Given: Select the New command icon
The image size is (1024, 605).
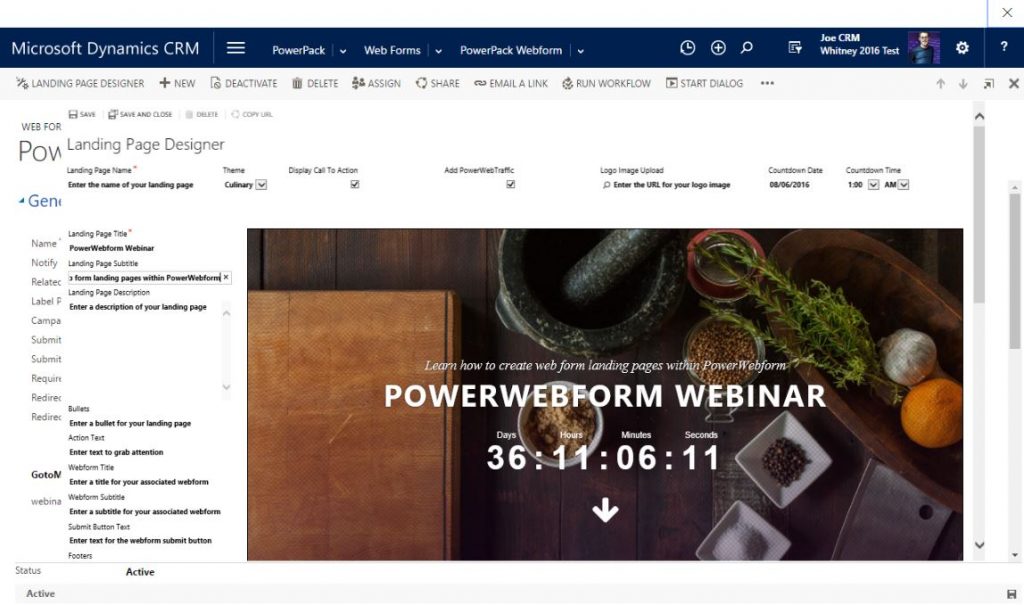Looking at the screenshot, I should coord(164,83).
